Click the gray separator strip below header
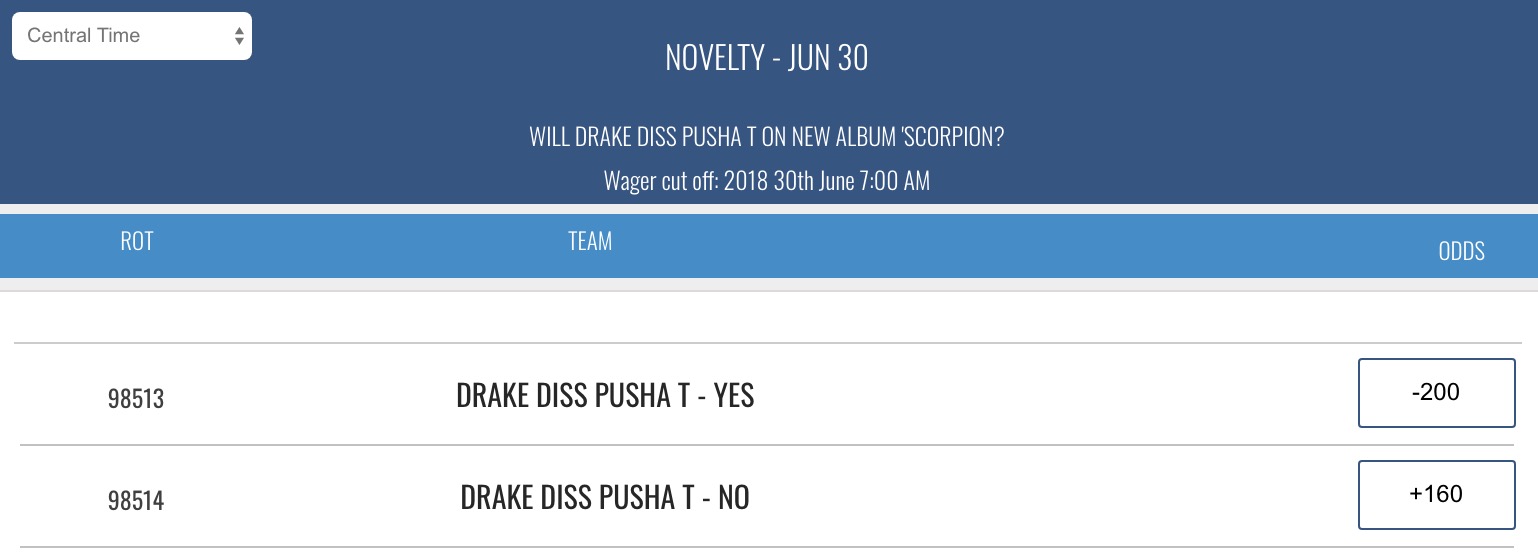Screen dimensions: 1538x560 coord(769,285)
